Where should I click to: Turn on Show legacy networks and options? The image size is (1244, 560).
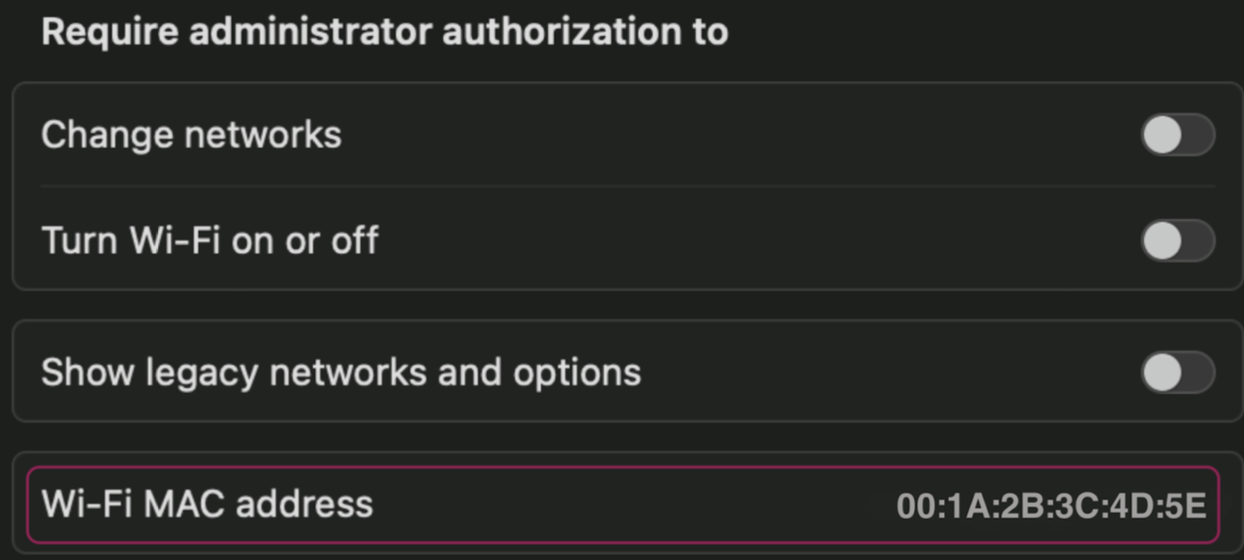click(x=1177, y=373)
